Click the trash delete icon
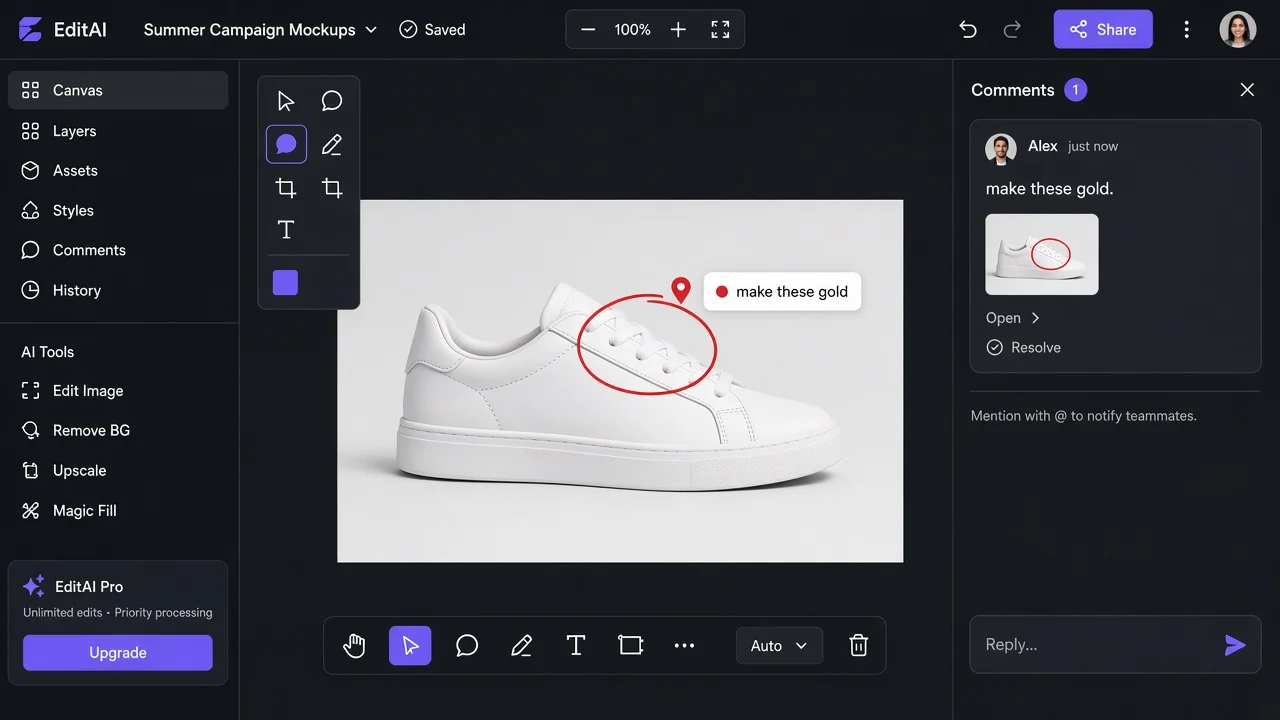Image resolution: width=1280 pixels, height=720 pixels. 858,646
